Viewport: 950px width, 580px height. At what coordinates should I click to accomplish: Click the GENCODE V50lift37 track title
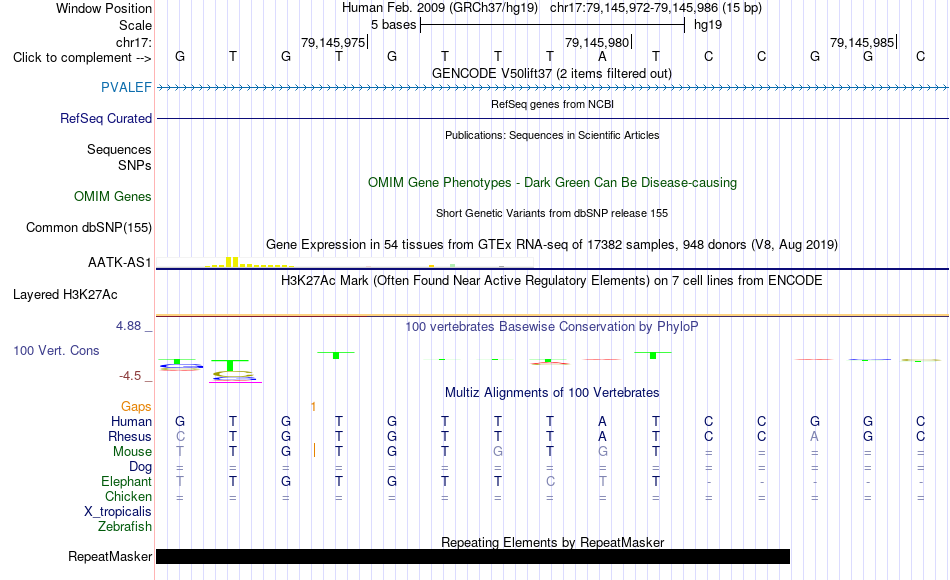tap(551, 73)
